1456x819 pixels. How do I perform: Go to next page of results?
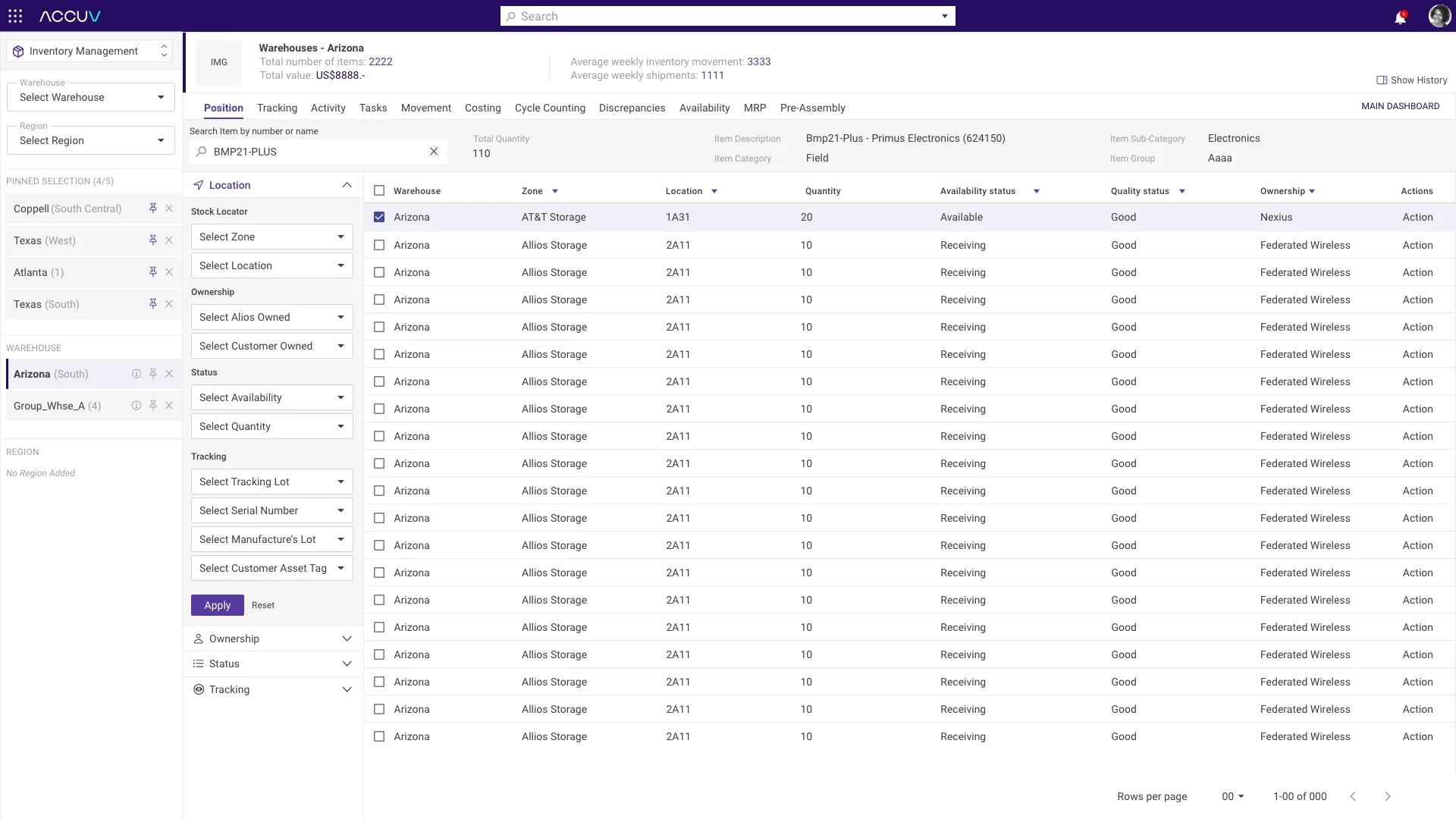point(1388,796)
